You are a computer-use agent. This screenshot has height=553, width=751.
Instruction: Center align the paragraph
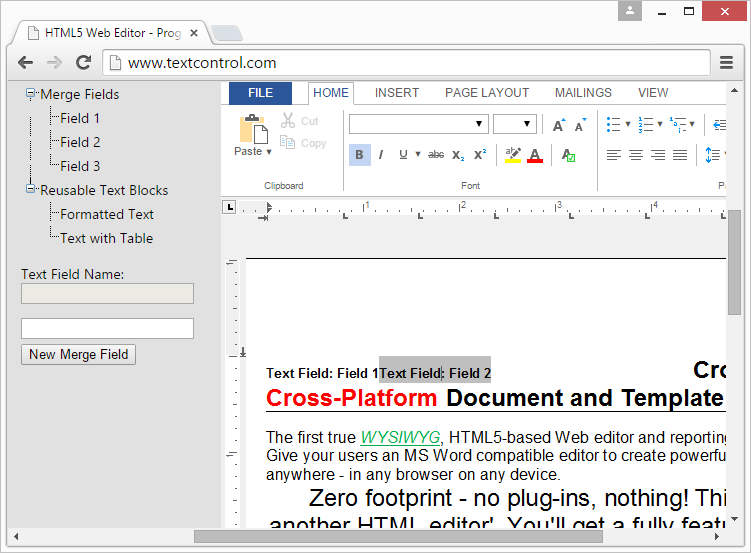636,155
